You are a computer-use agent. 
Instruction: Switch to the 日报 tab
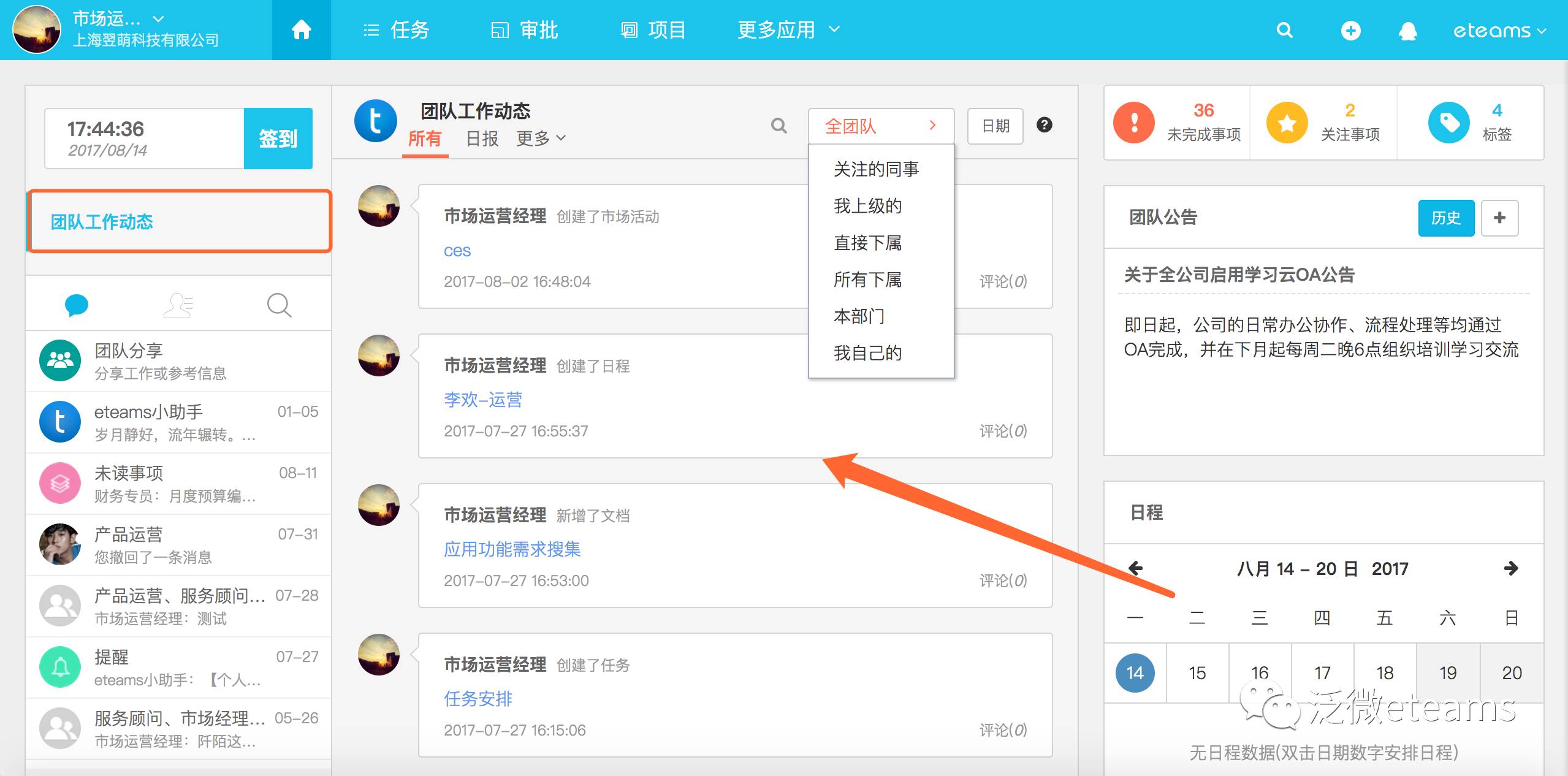pos(482,139)
